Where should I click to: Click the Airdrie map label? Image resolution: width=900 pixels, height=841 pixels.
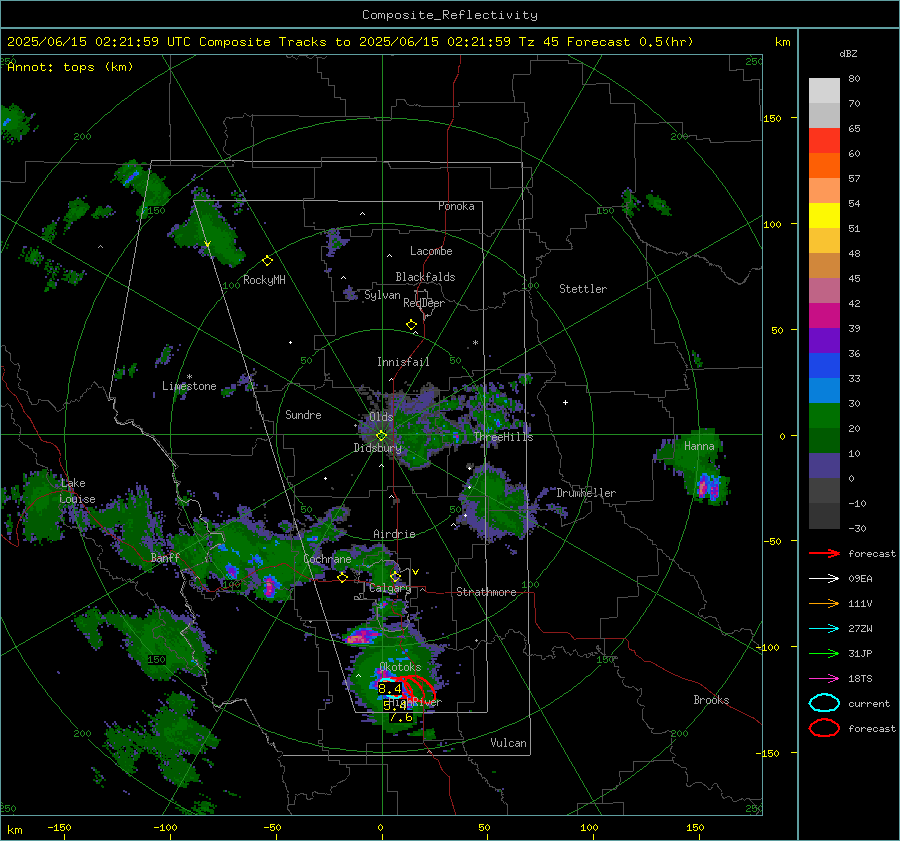click(x=394, y=534)
